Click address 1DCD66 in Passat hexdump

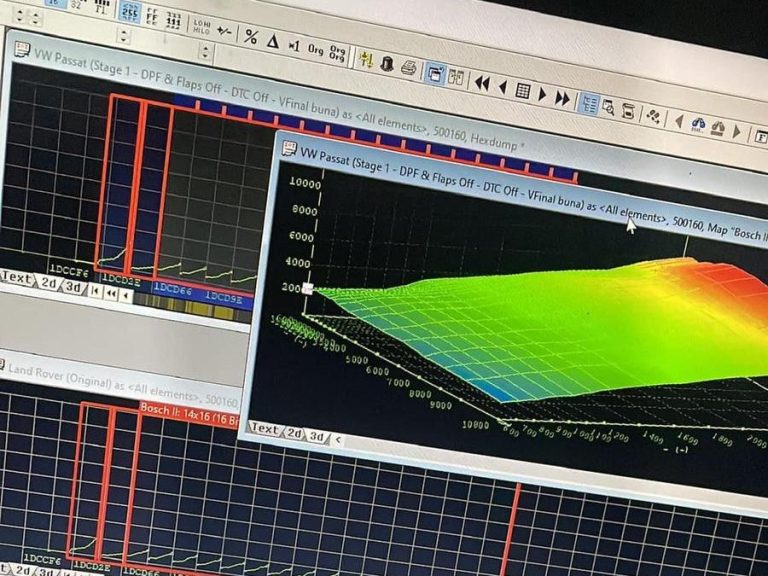[x=172, y=289]
